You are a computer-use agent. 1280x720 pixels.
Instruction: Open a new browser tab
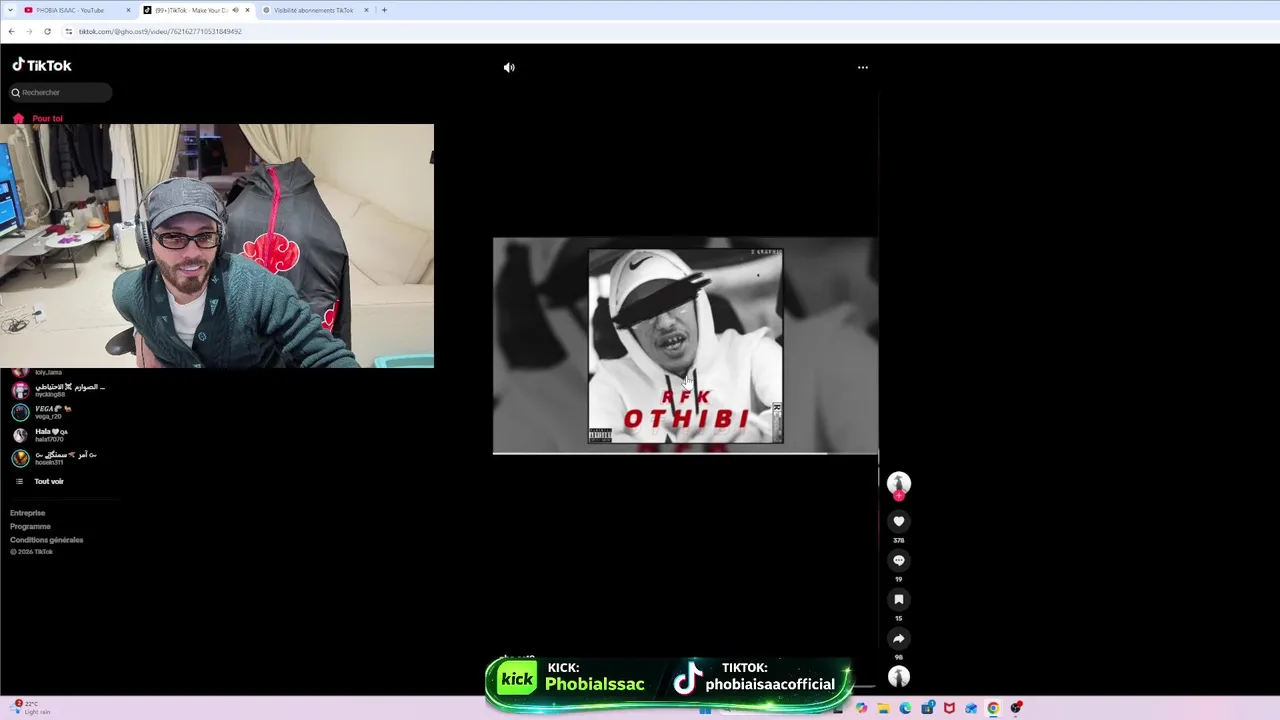[384, 10]
